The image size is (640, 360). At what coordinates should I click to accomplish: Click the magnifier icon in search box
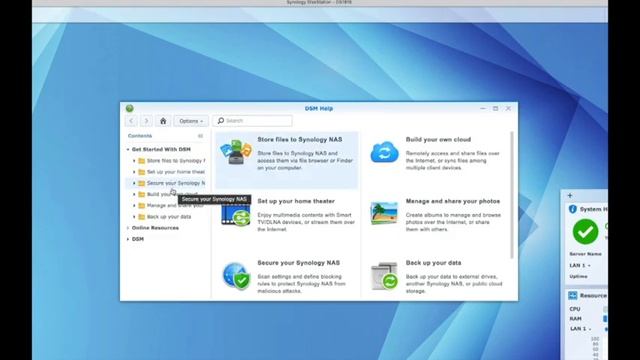coord(220,121)
